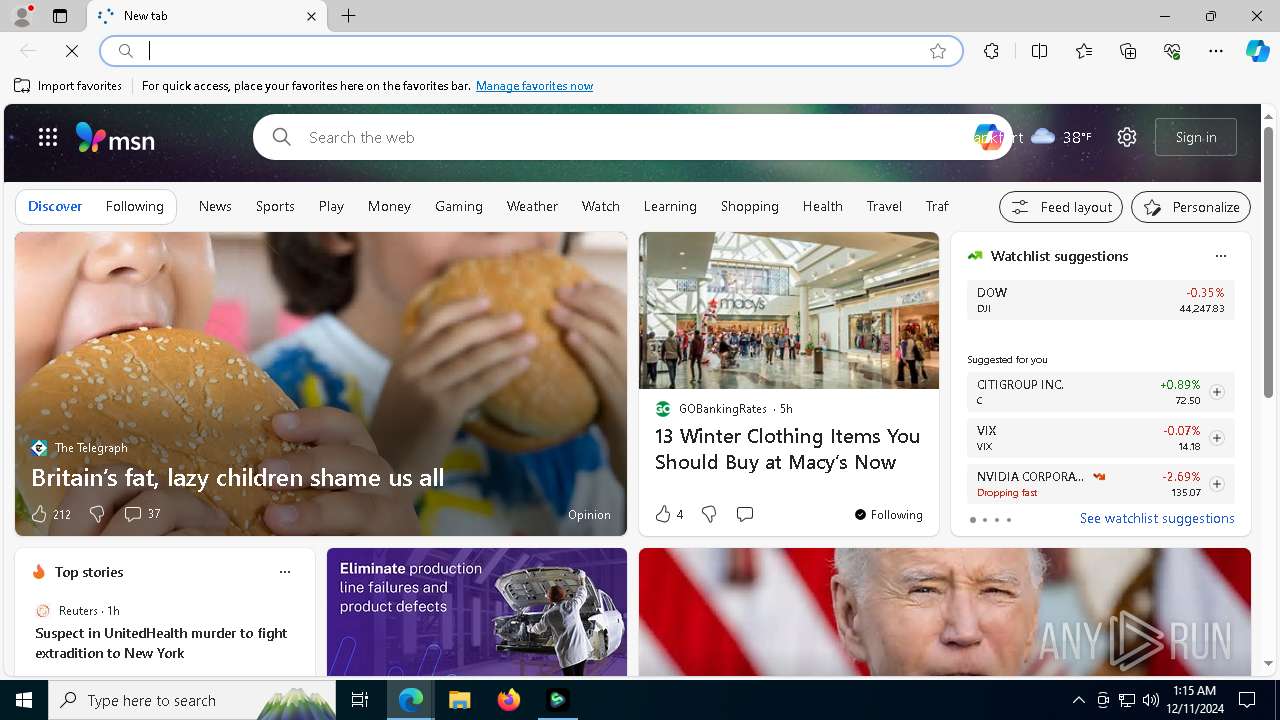This screenshot has width=1280, height=720.
Task: Open the Eliminate production line failures ad
Action: pos(477,612)
